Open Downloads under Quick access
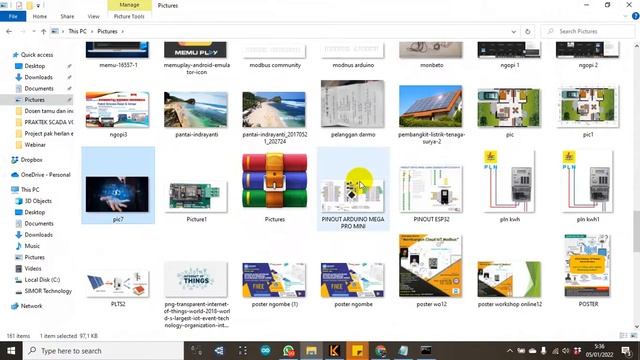Screen dimensions: 640x360 coord(38,77)
